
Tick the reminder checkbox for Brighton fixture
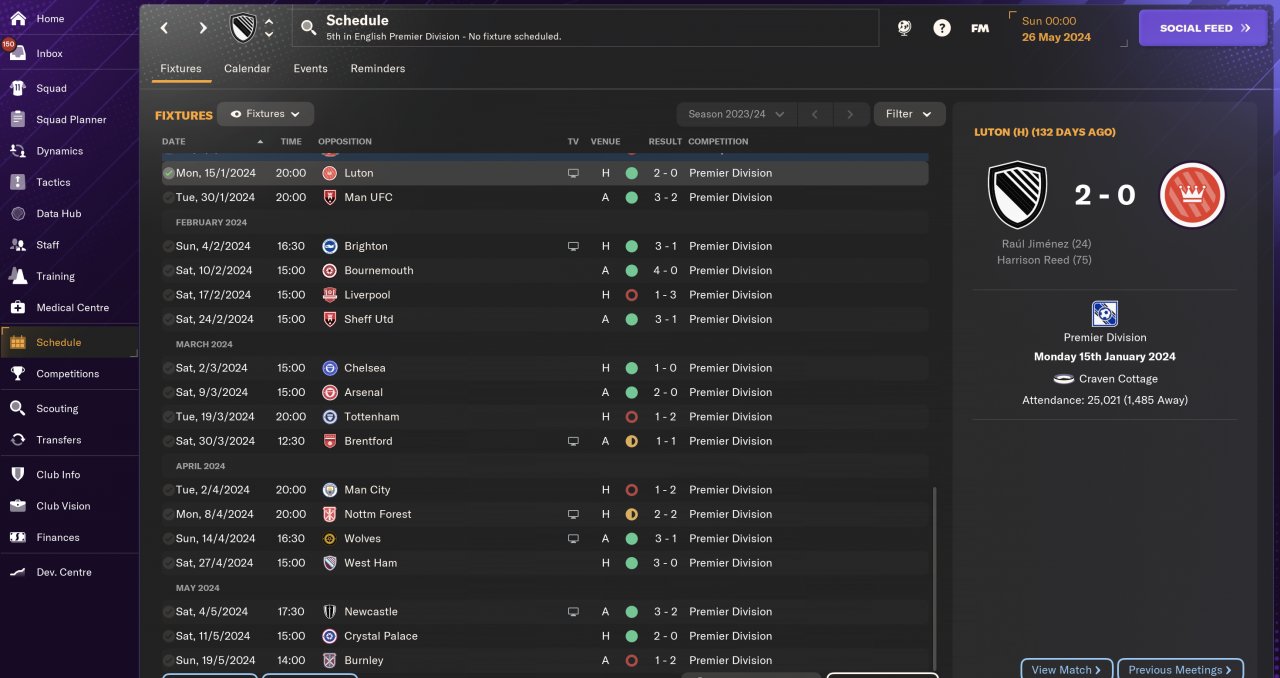169,246
